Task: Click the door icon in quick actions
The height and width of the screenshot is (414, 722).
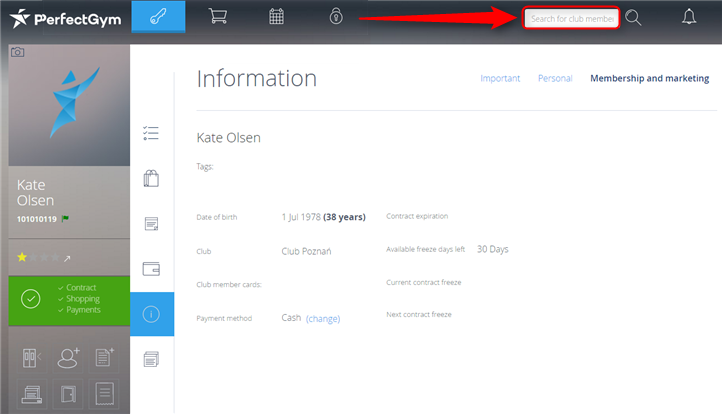Action: [x=68, y=394]
